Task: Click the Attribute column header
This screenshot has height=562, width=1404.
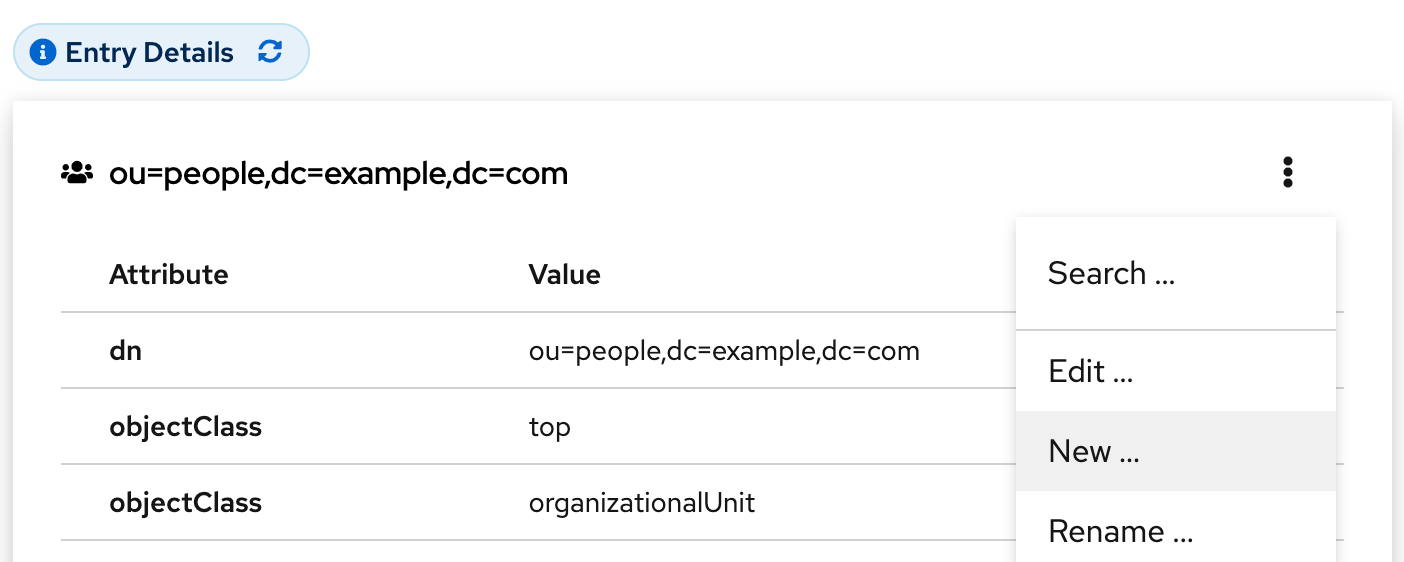Action: 168,274
